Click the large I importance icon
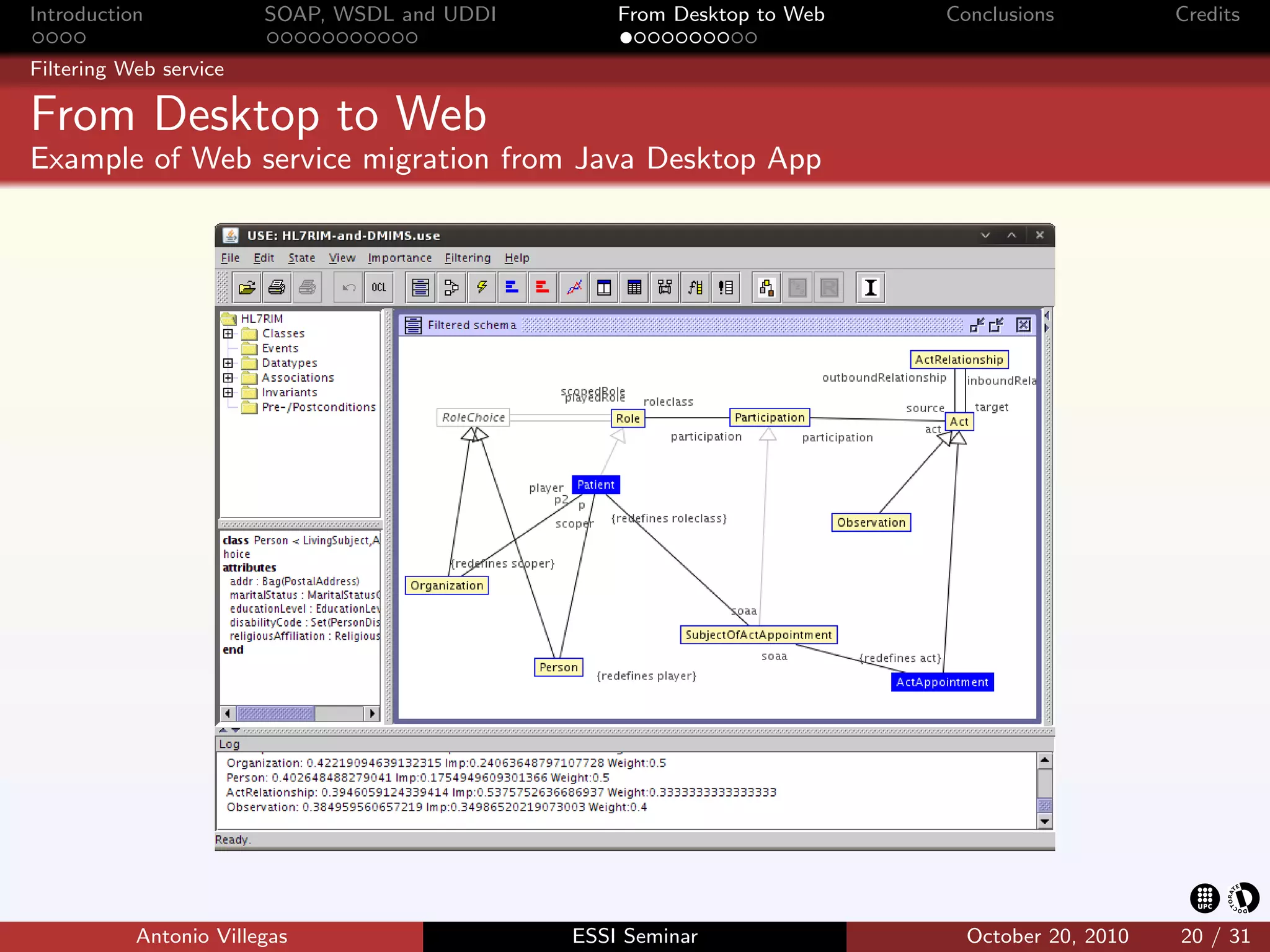This screenshot has height=952, width=1270. coord(871,288)
